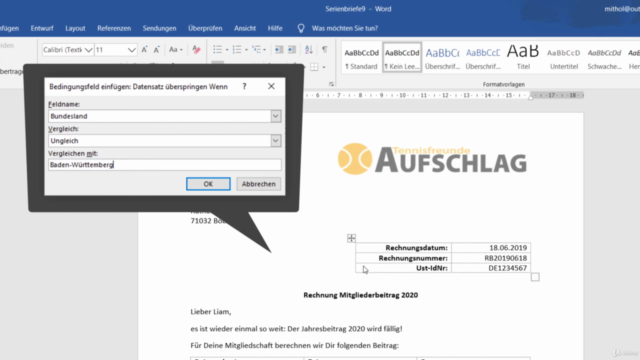The height and width of the screenshot is (360, 640).
Task: Open the Überprüfen tab
Action: pos(205,28)
